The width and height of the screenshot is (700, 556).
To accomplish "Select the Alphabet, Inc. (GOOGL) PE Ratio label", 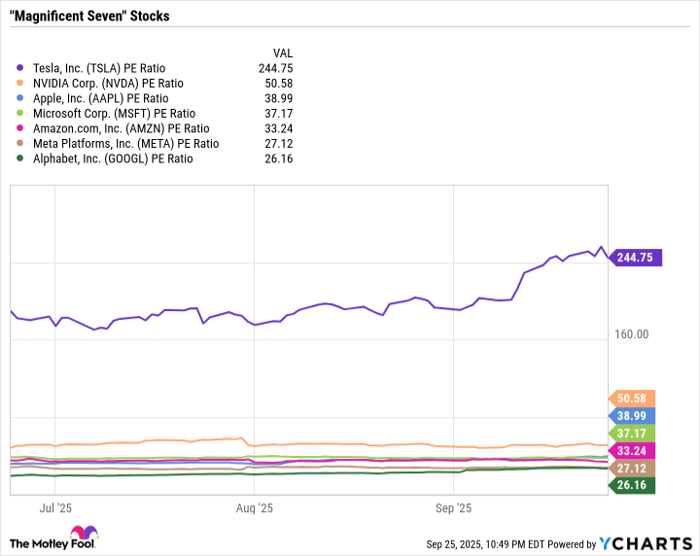I will coord(113,158).
